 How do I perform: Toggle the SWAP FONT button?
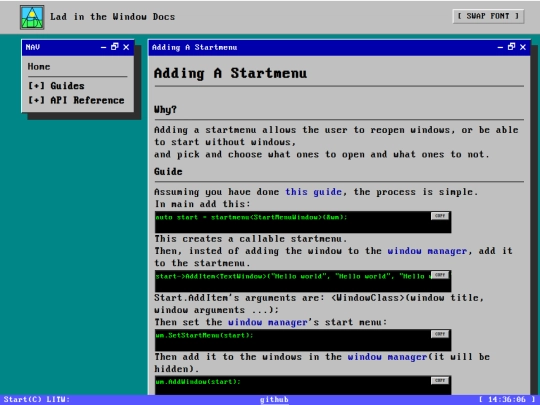coord(488,16)
